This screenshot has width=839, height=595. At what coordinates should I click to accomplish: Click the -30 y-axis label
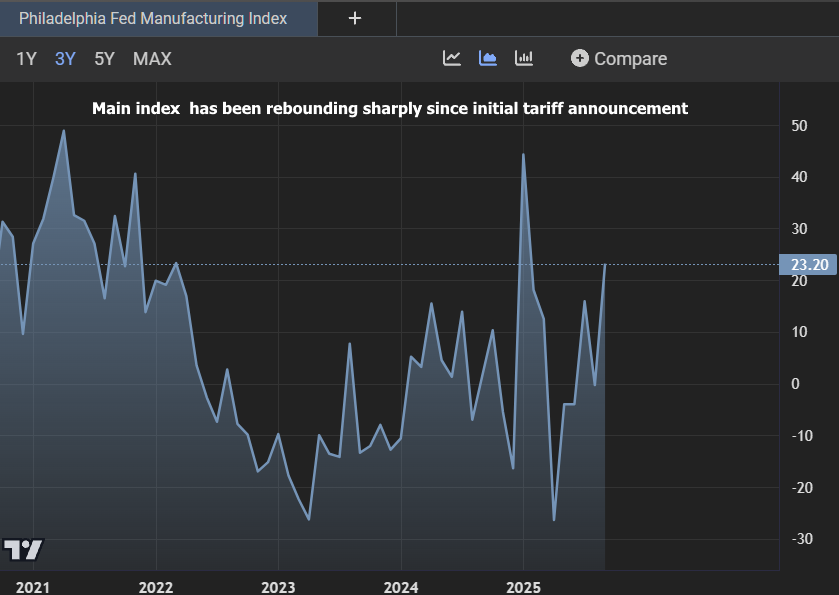(x=802, y=539)
